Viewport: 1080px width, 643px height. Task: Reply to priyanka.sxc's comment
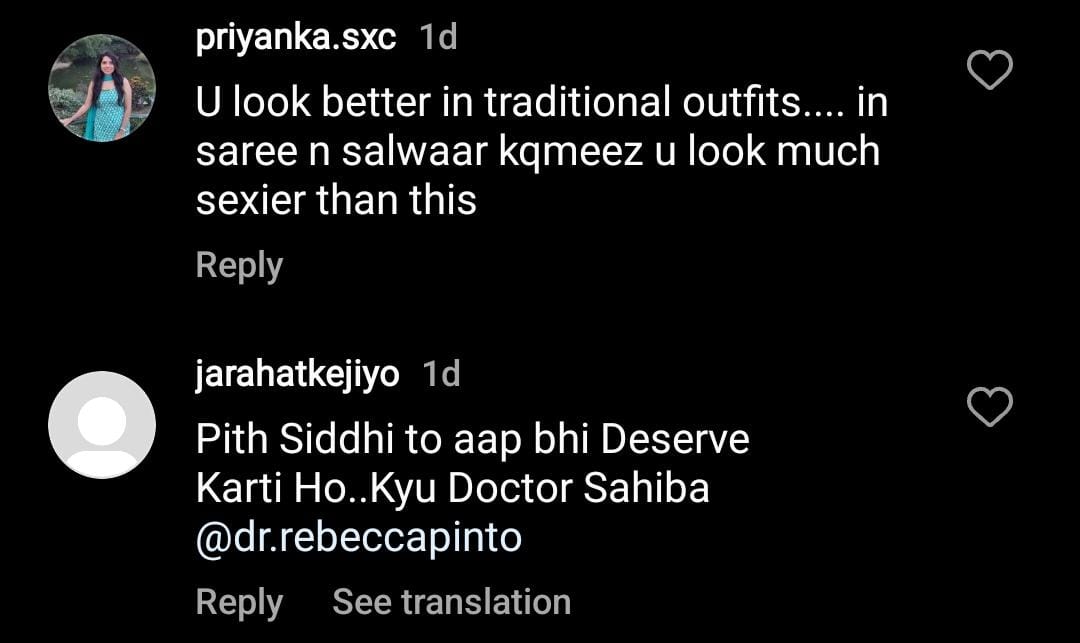(239, 266)
